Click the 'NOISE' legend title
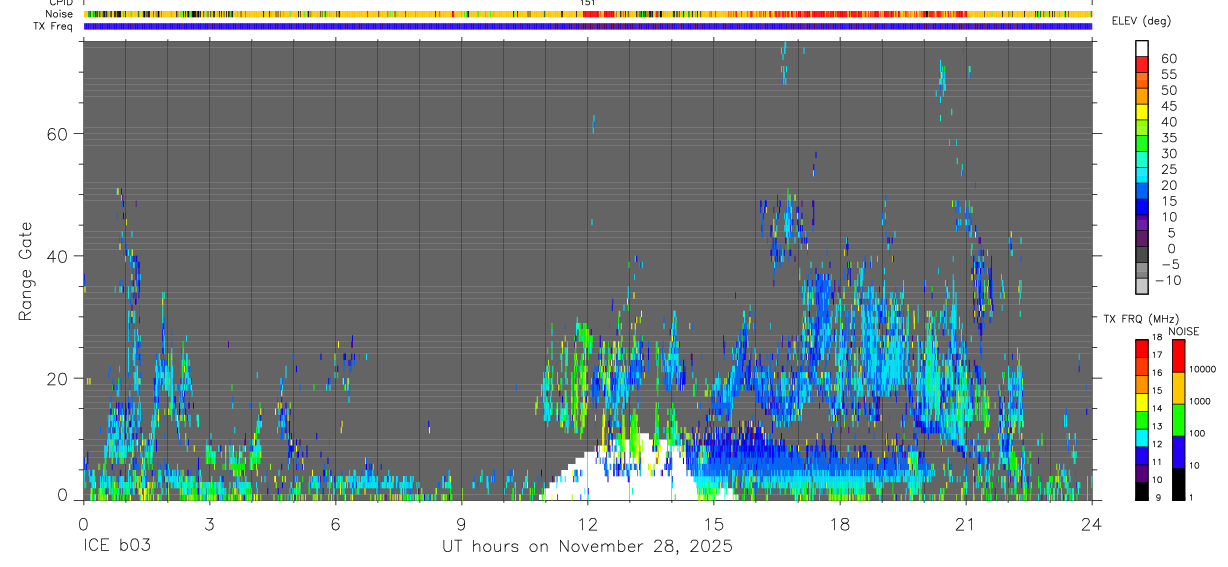This screenshot has width=1228, height=567. pos(1184,331)
